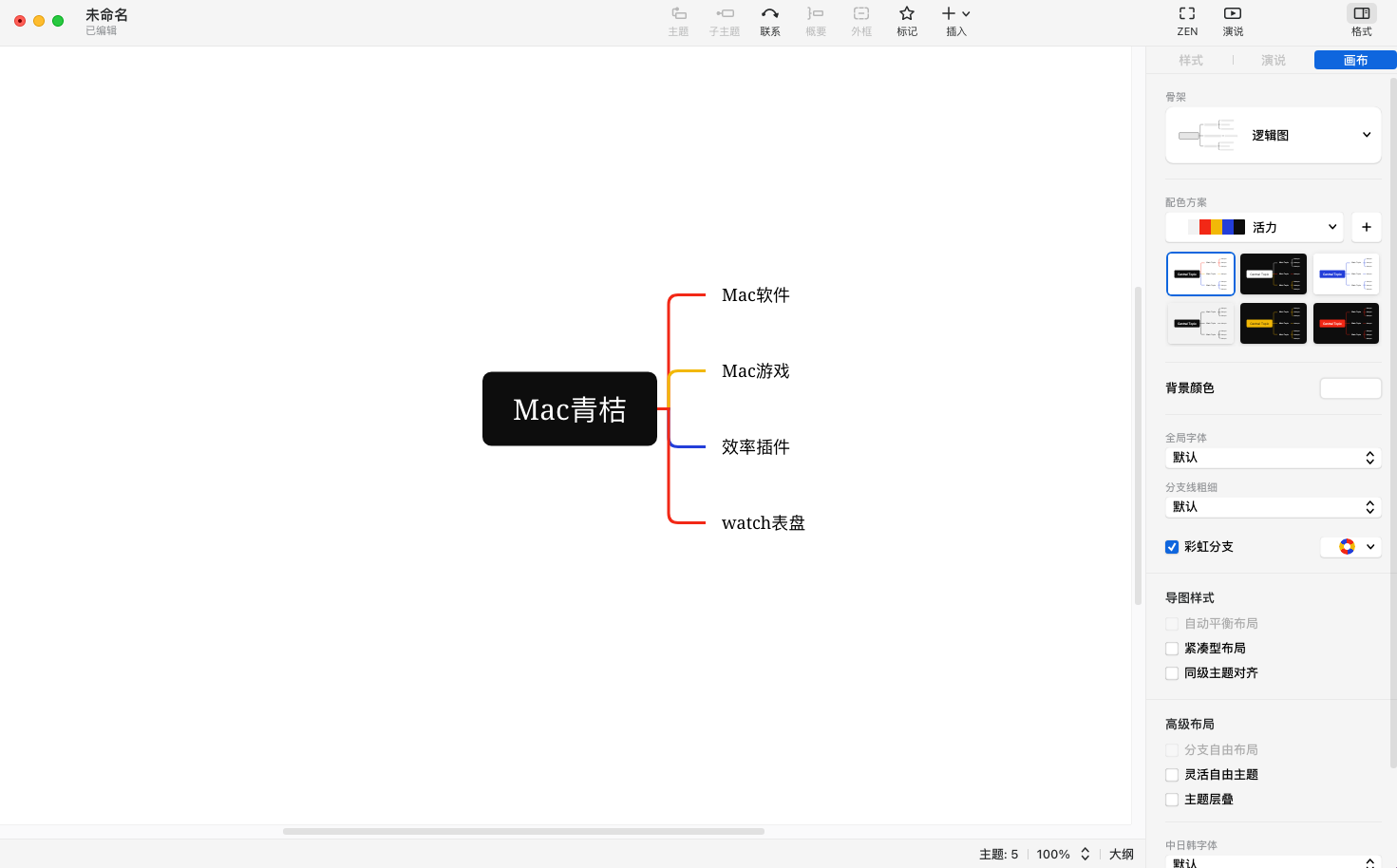Choose light gray theme thumbnail
Image resolution: width=1397 pixels, height=868 pixels.
point(1200,323)
